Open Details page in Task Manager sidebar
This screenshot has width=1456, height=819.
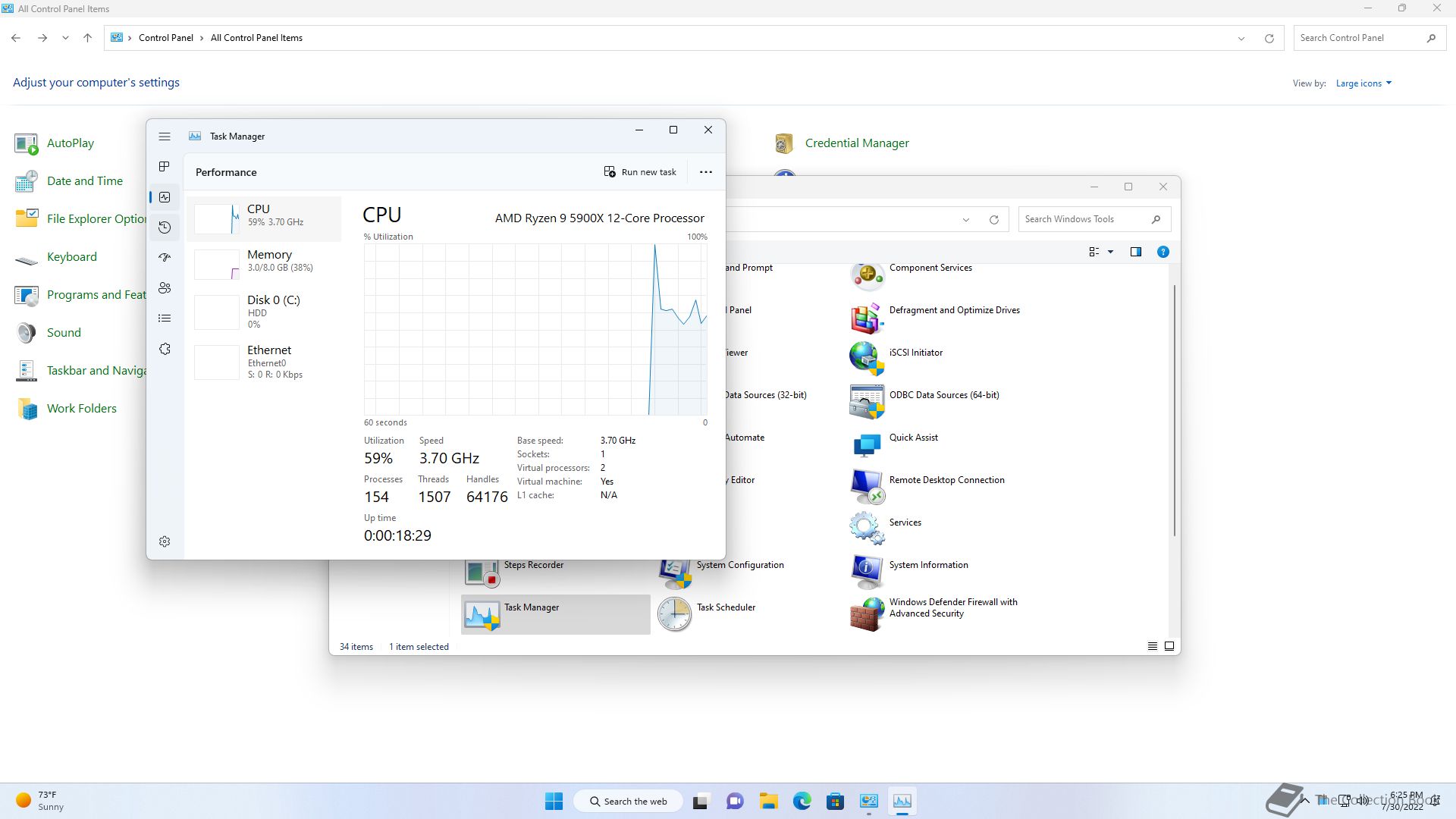165,318
